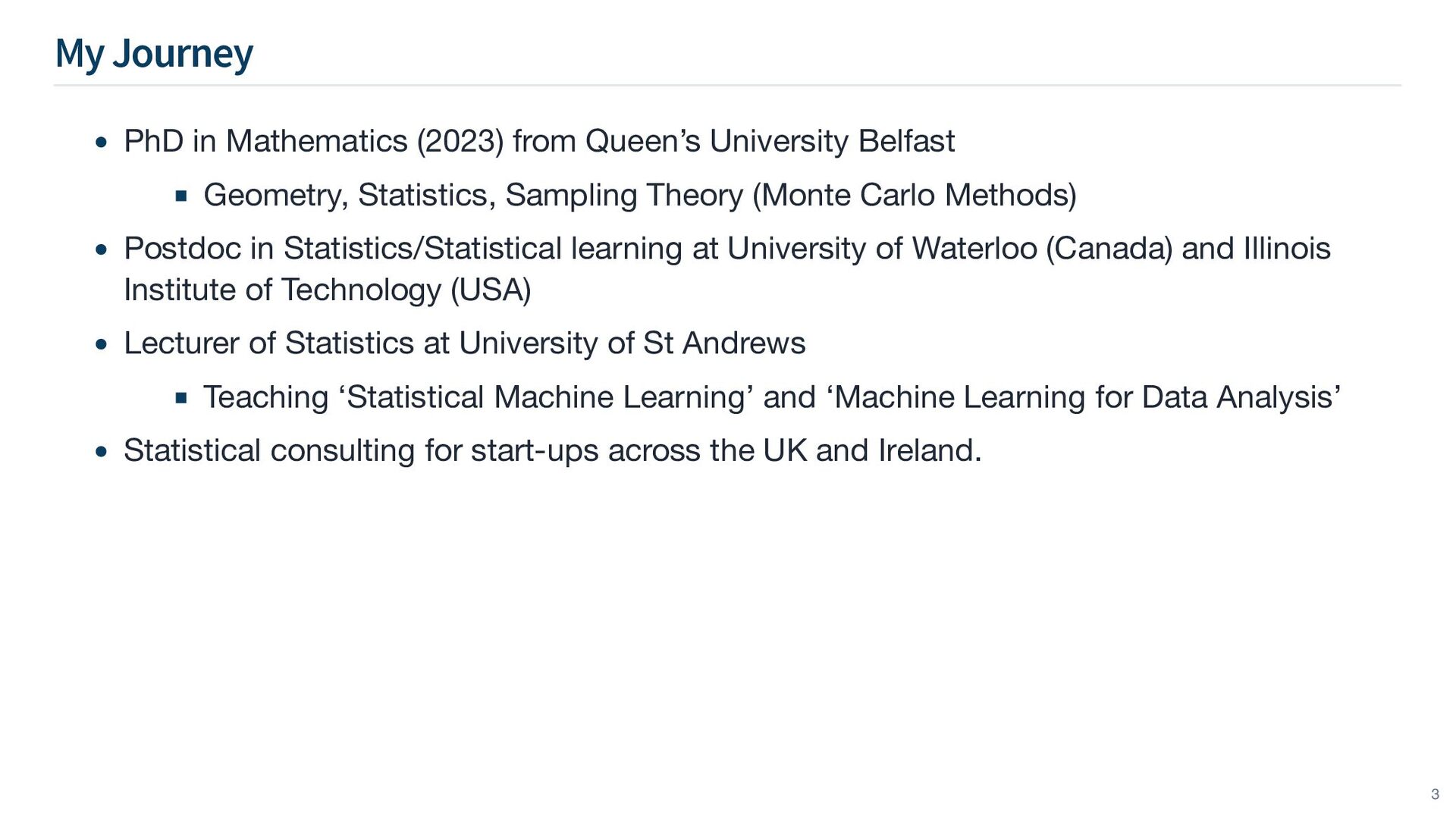Click the year "(2023)" in the PhD line
This screenshot has height=818, width=1456.
coord(460,142)
